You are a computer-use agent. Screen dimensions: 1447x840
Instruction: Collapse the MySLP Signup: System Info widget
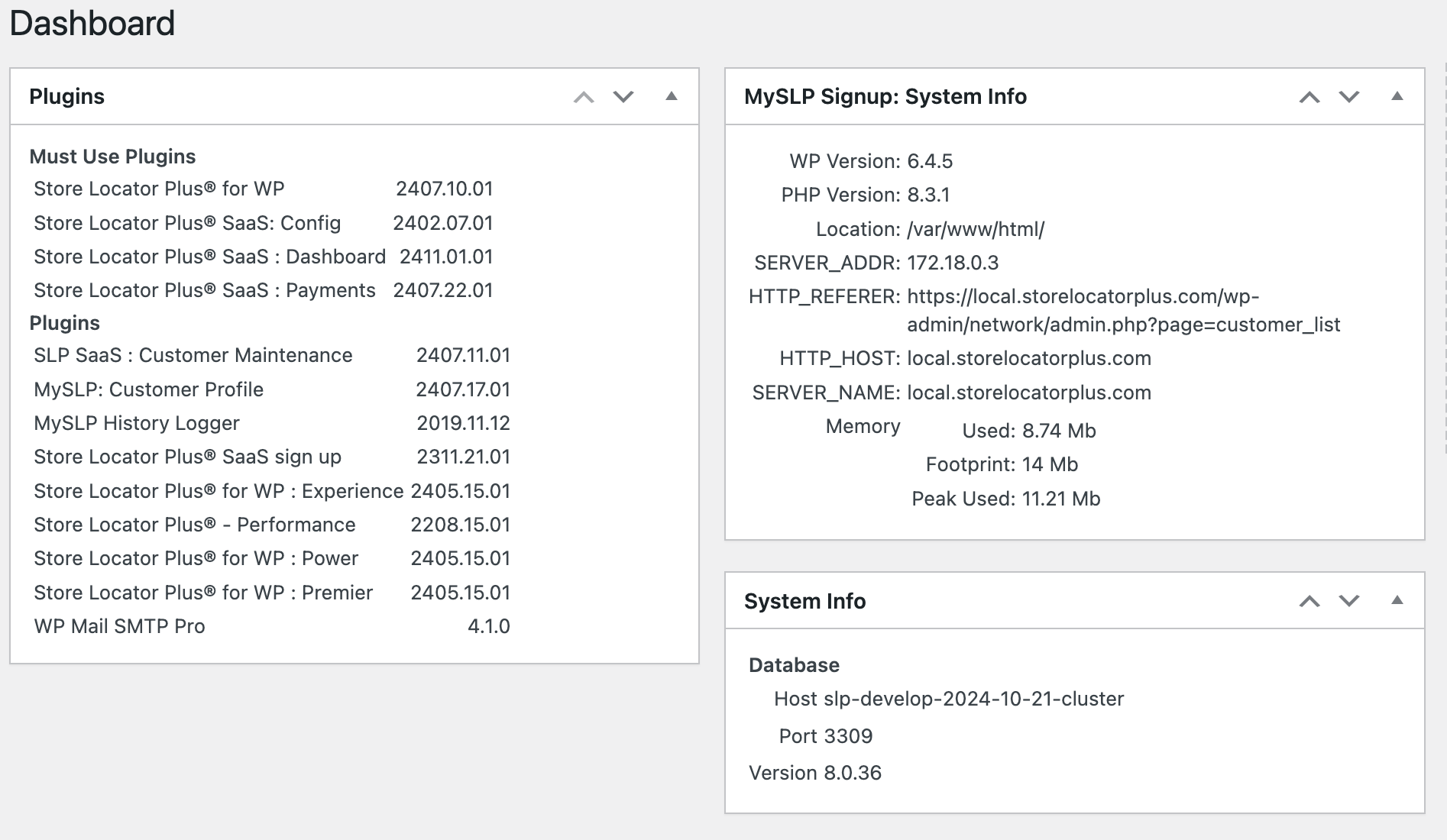click(1397, 96)
